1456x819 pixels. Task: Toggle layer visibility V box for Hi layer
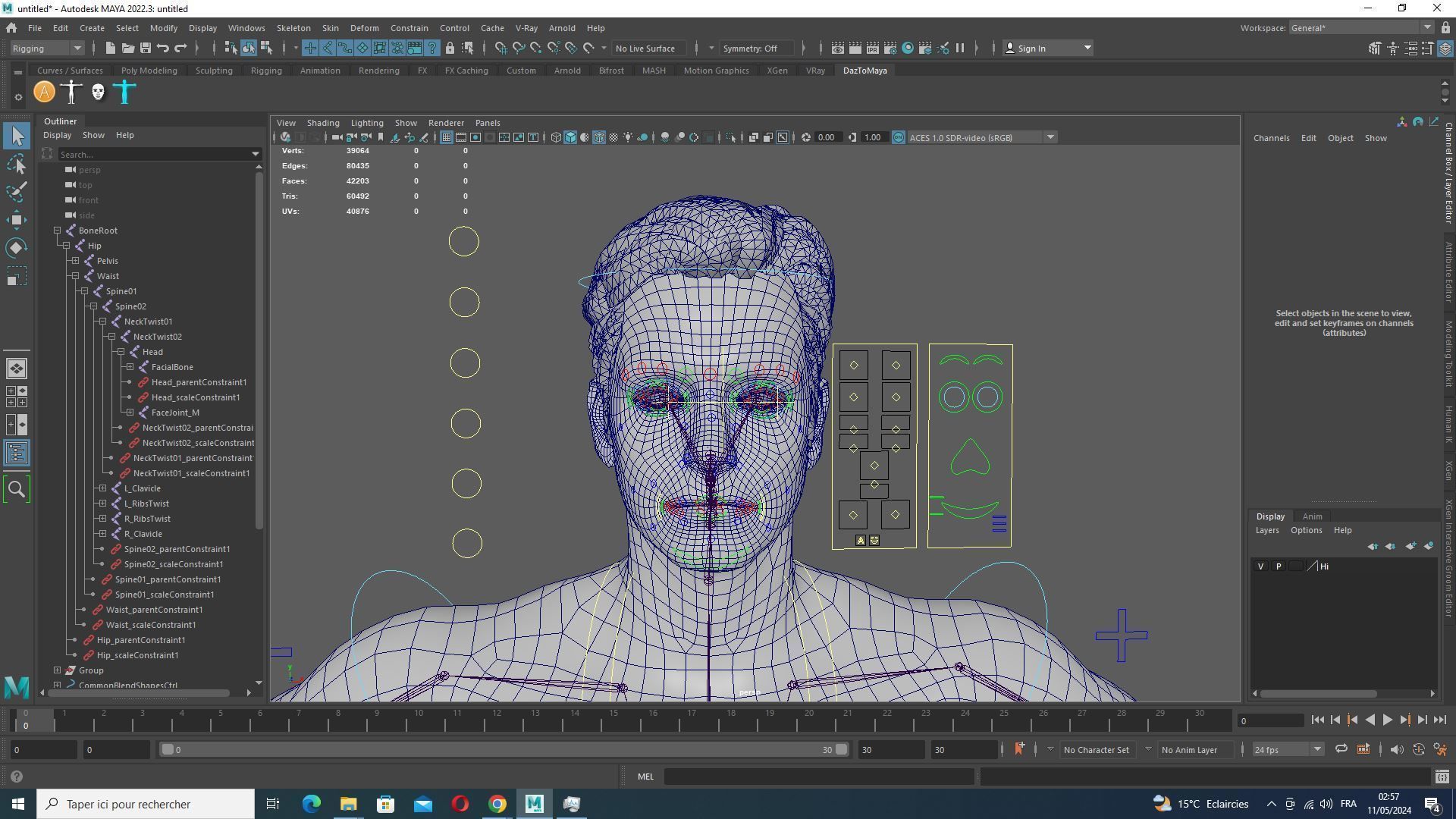tap(1260, 566)
